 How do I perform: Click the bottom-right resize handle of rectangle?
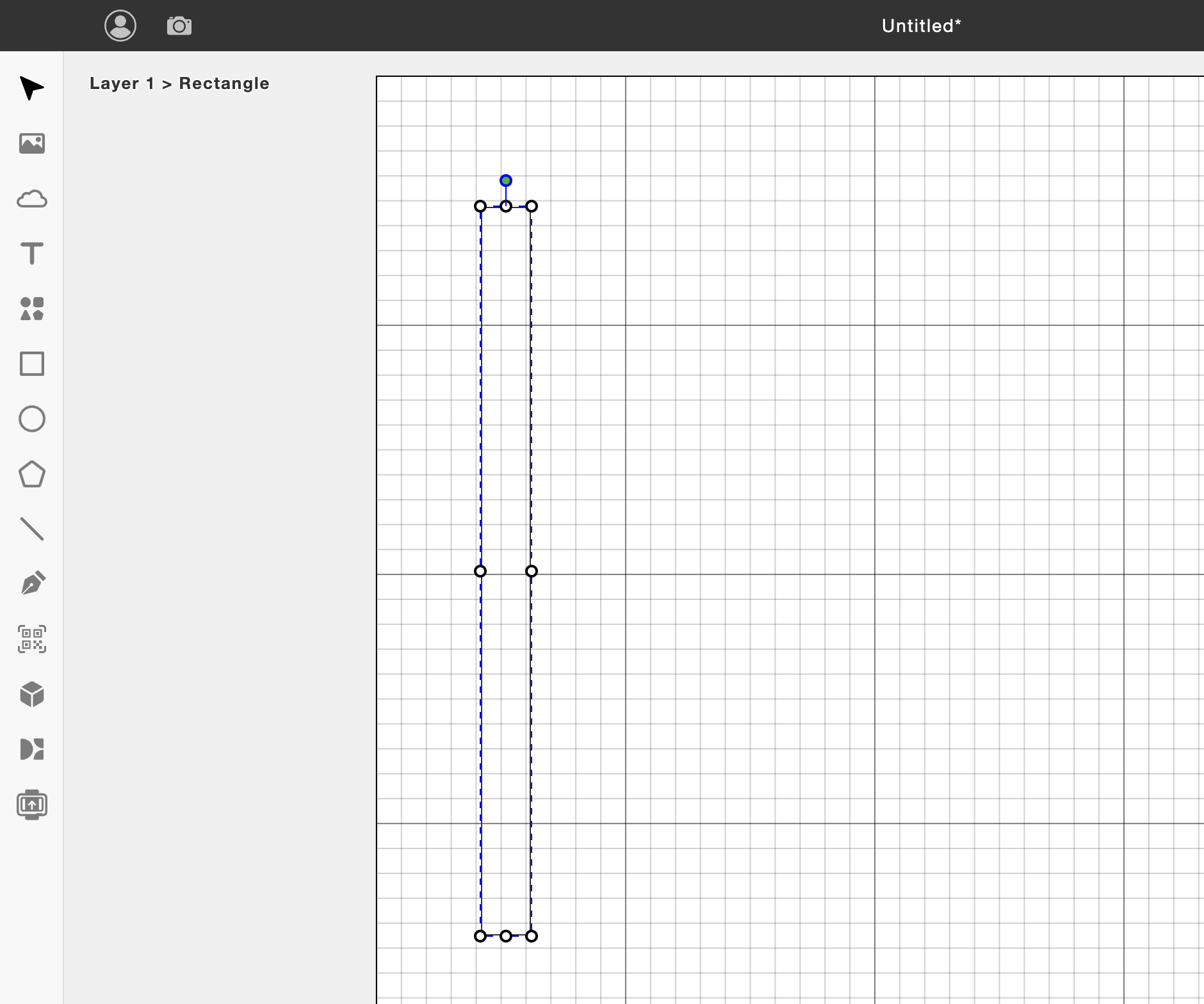tap(532, 936)
